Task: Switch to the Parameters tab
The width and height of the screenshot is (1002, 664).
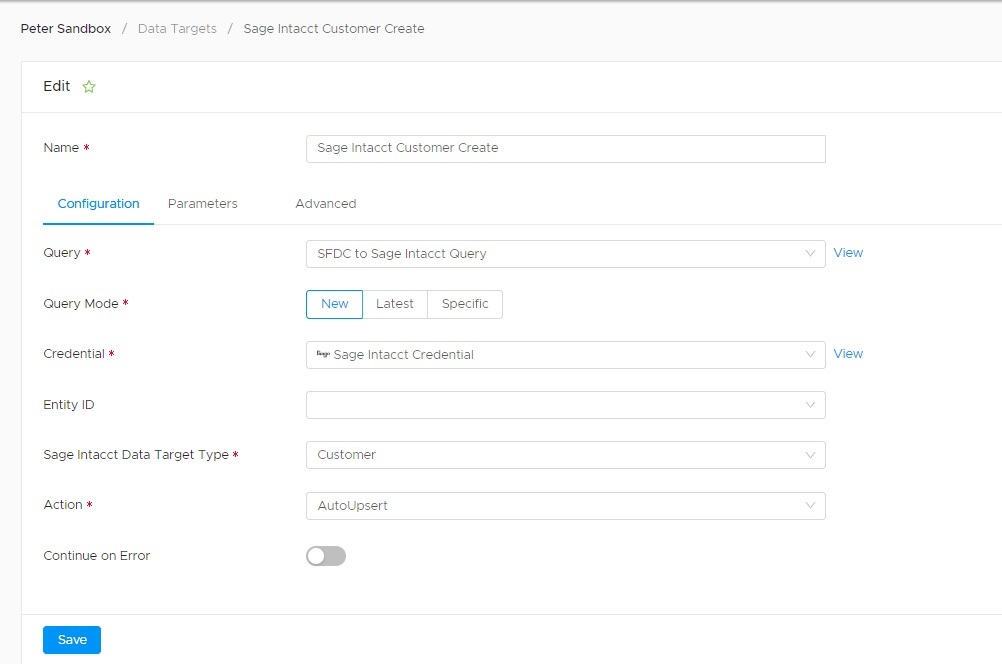Action: 203,204
